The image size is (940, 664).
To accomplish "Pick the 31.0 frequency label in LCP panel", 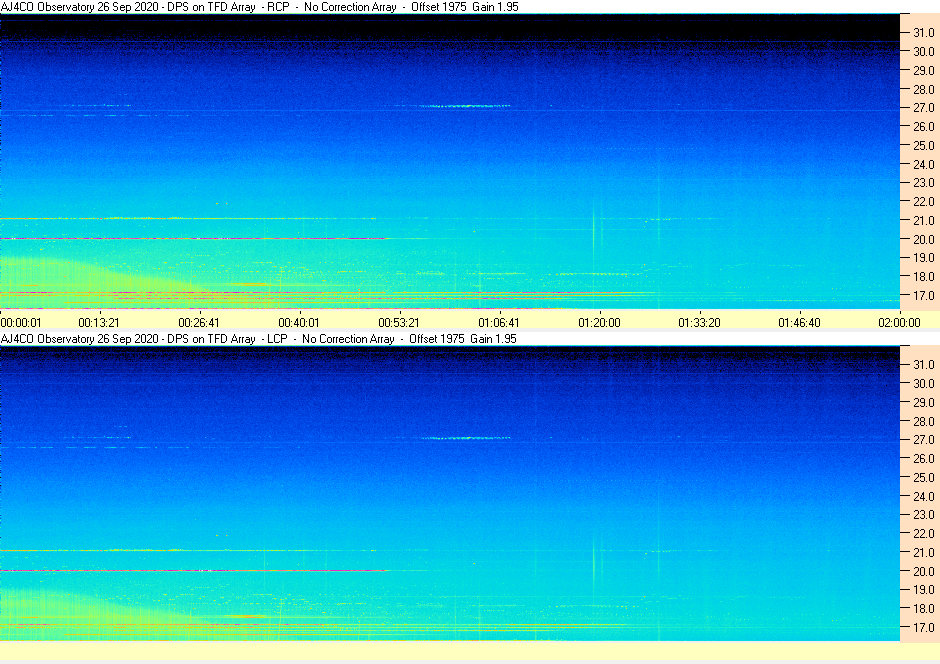I will tap(924, 365).
